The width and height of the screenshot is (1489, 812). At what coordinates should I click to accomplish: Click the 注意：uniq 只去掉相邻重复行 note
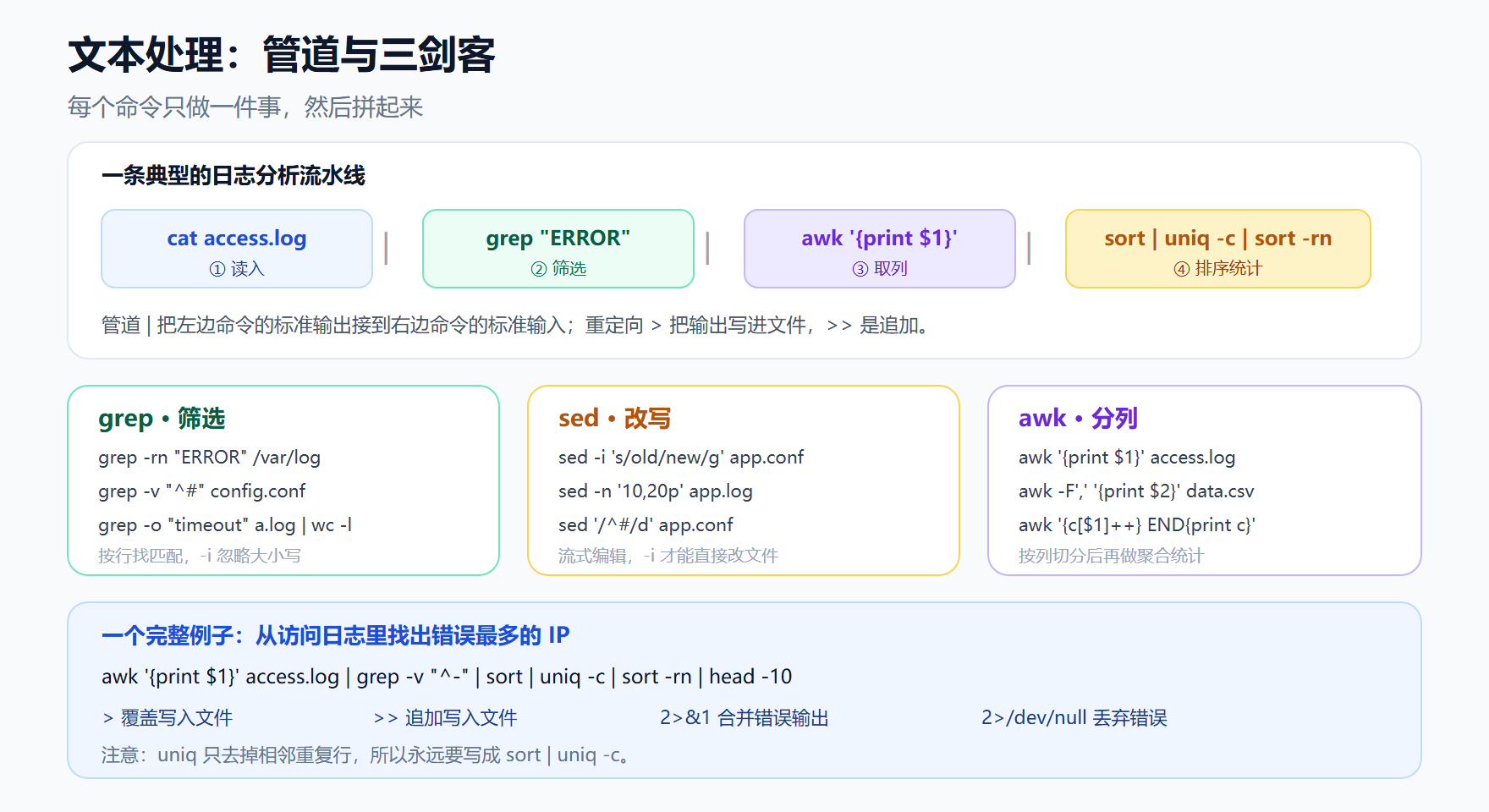pyautogui.click(x=365, y=755)
